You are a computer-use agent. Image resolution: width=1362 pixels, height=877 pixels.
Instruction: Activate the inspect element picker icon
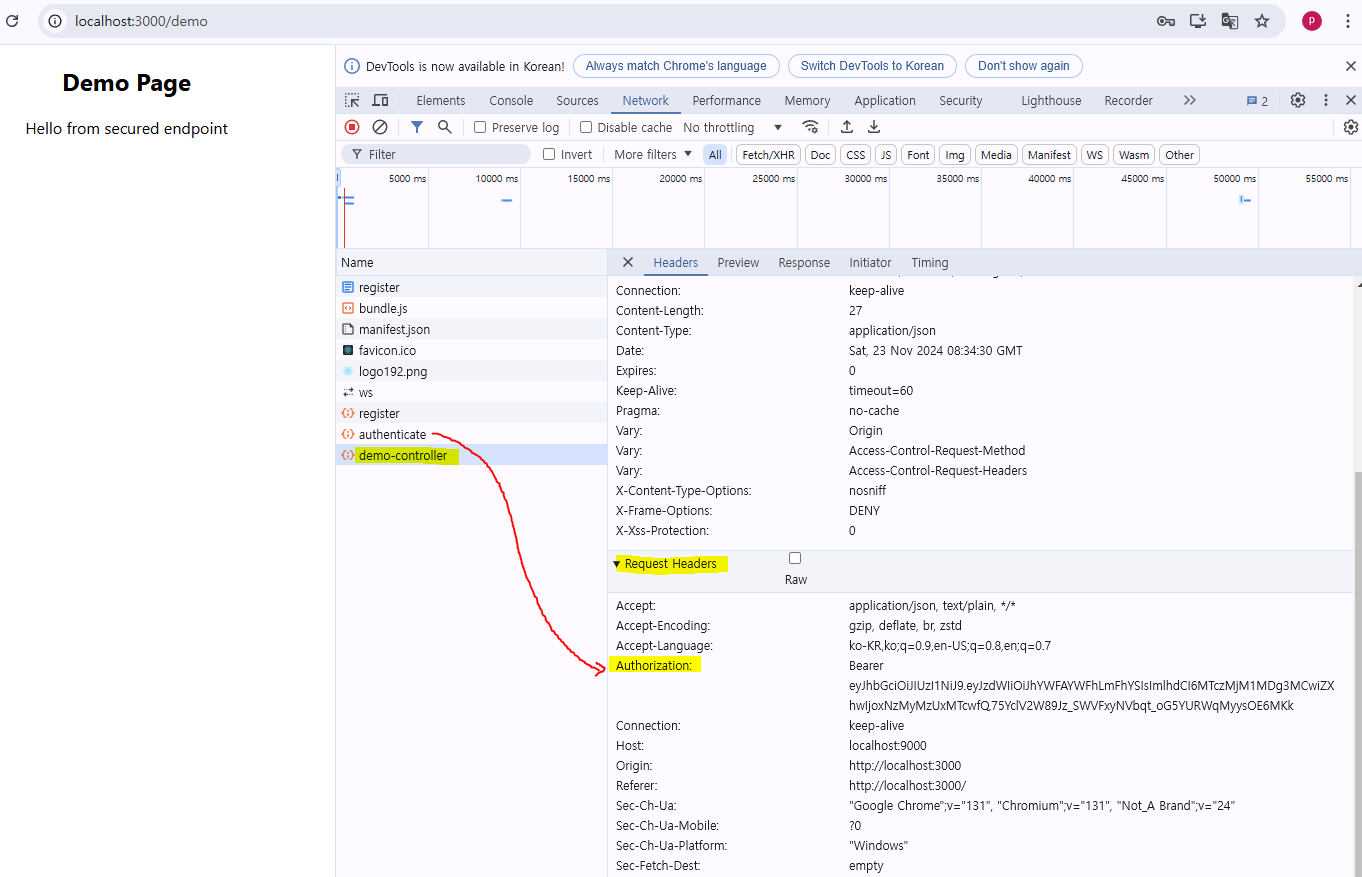coord(352,100)
